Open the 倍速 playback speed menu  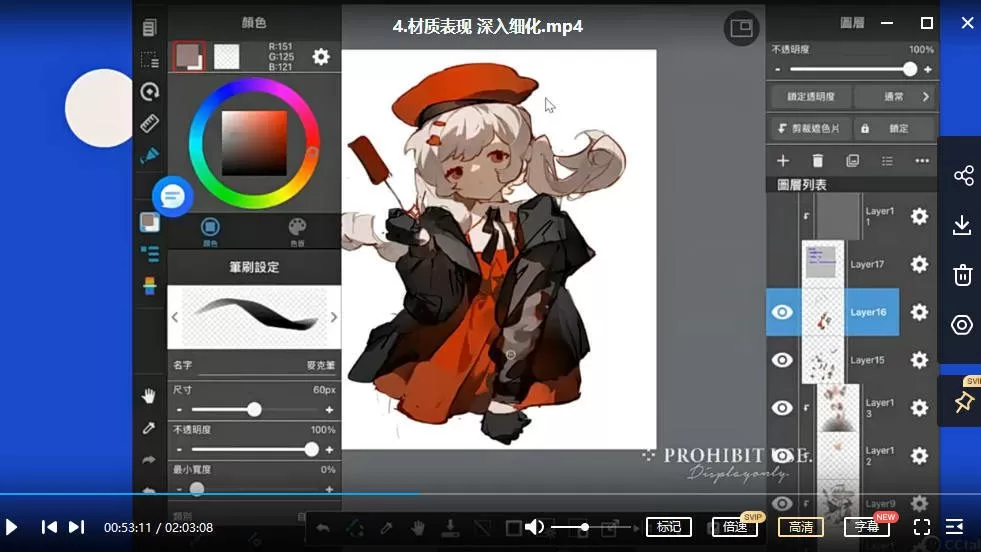tap(735, 527)
